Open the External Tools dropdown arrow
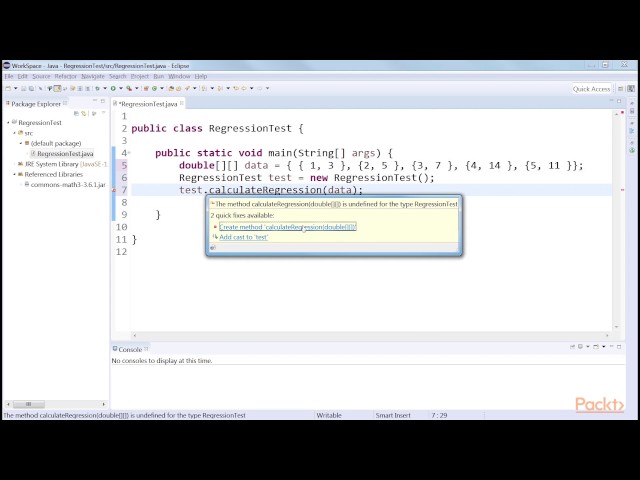Image resolution: width=640 pixels, height=480 pixels. [x=137, y=88]
